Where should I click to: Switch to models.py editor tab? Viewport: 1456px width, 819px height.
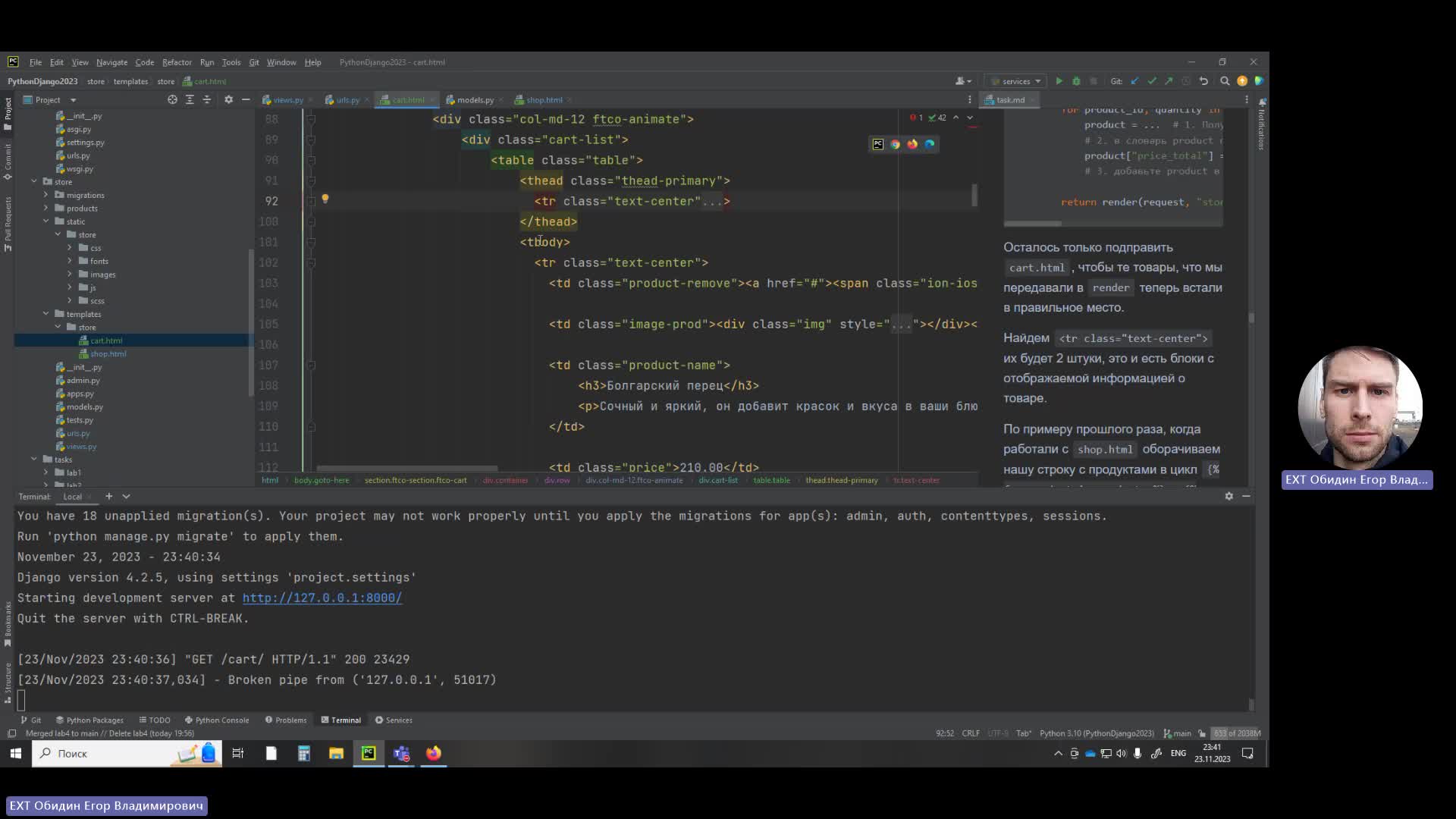[475, 100]
